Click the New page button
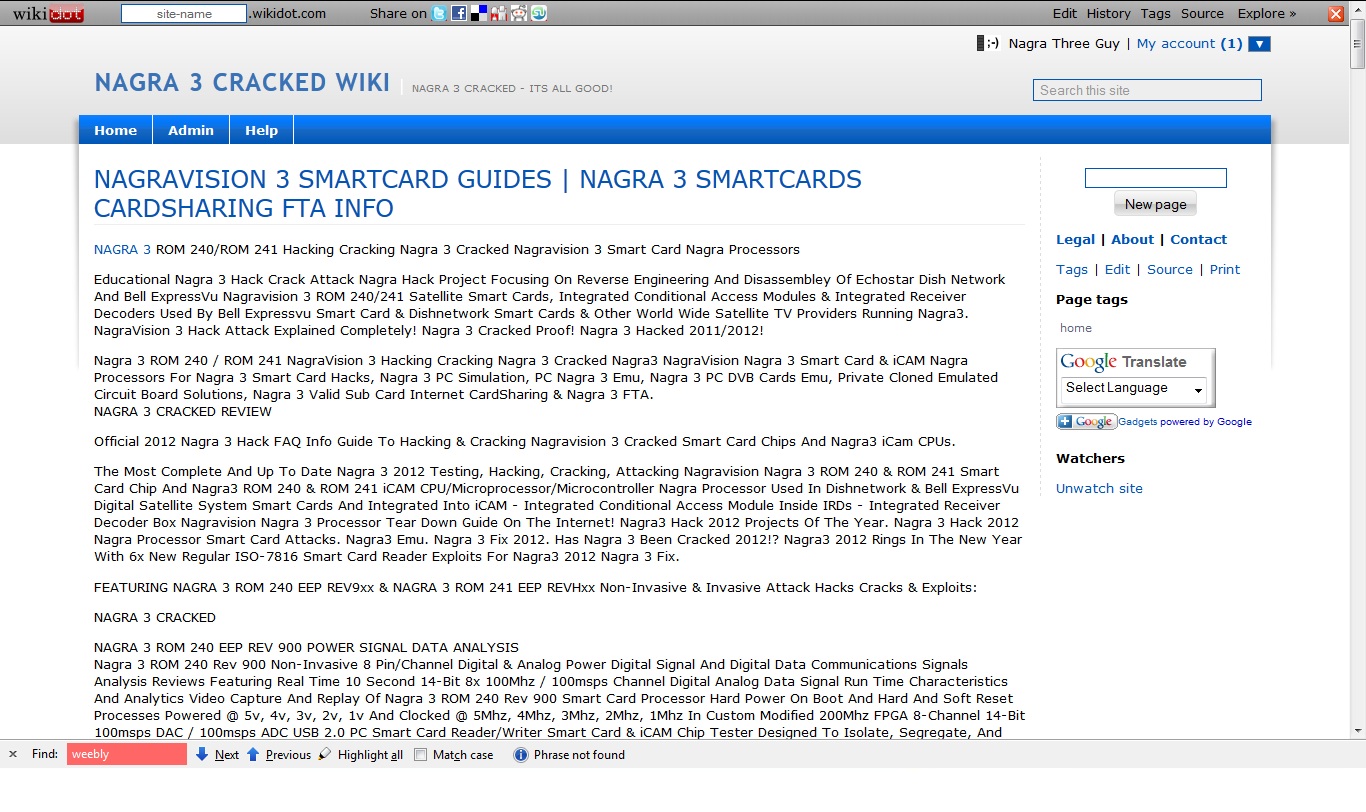Viewport: 1366px width, 812px height. [1155, 204]
